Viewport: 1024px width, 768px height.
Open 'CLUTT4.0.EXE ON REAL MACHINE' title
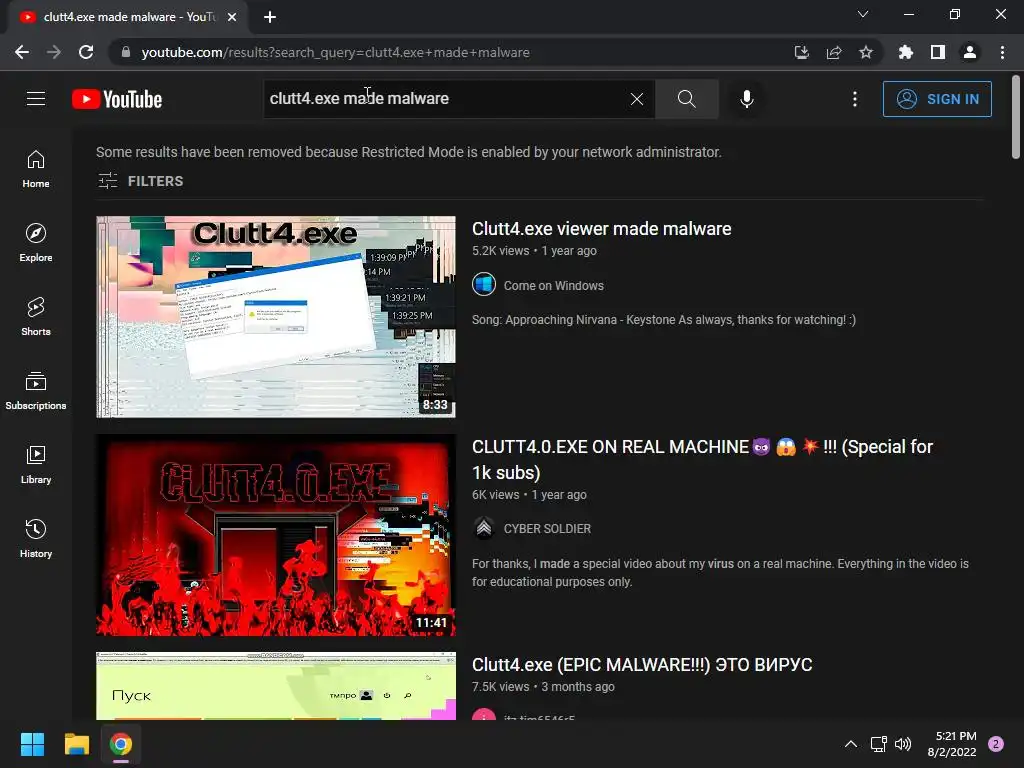703,459
